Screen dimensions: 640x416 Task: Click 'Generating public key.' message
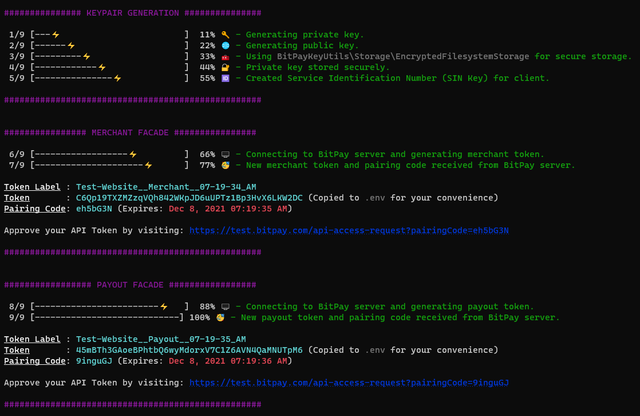pos(302,45)
